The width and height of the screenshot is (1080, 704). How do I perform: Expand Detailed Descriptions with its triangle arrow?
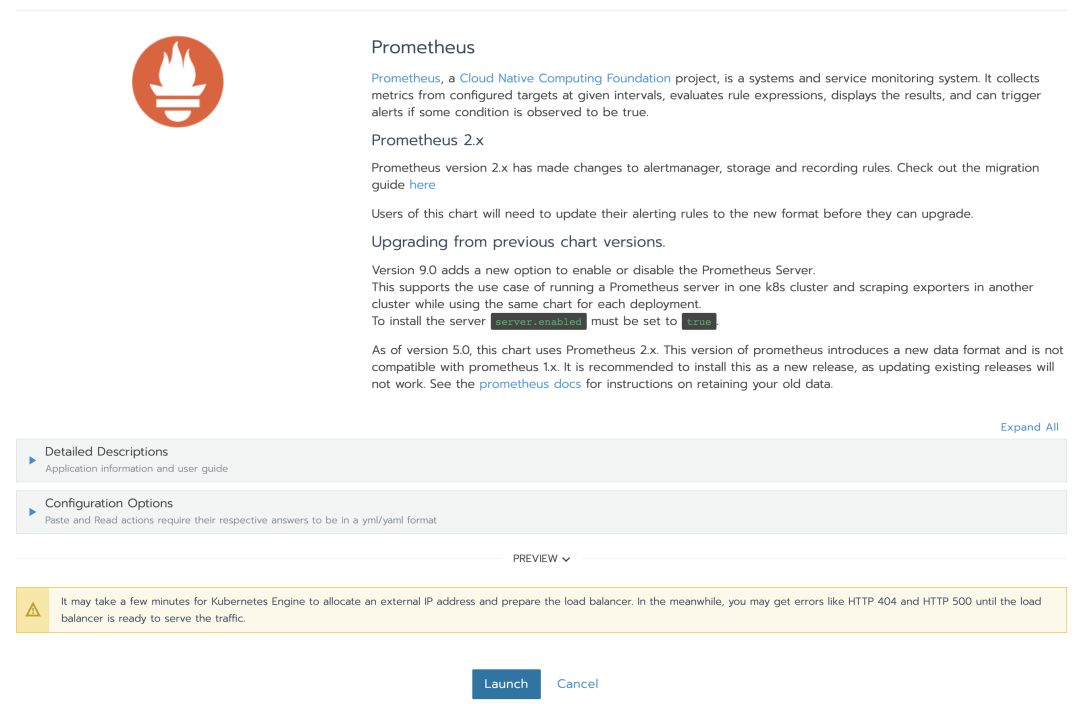tap(32, 460)
